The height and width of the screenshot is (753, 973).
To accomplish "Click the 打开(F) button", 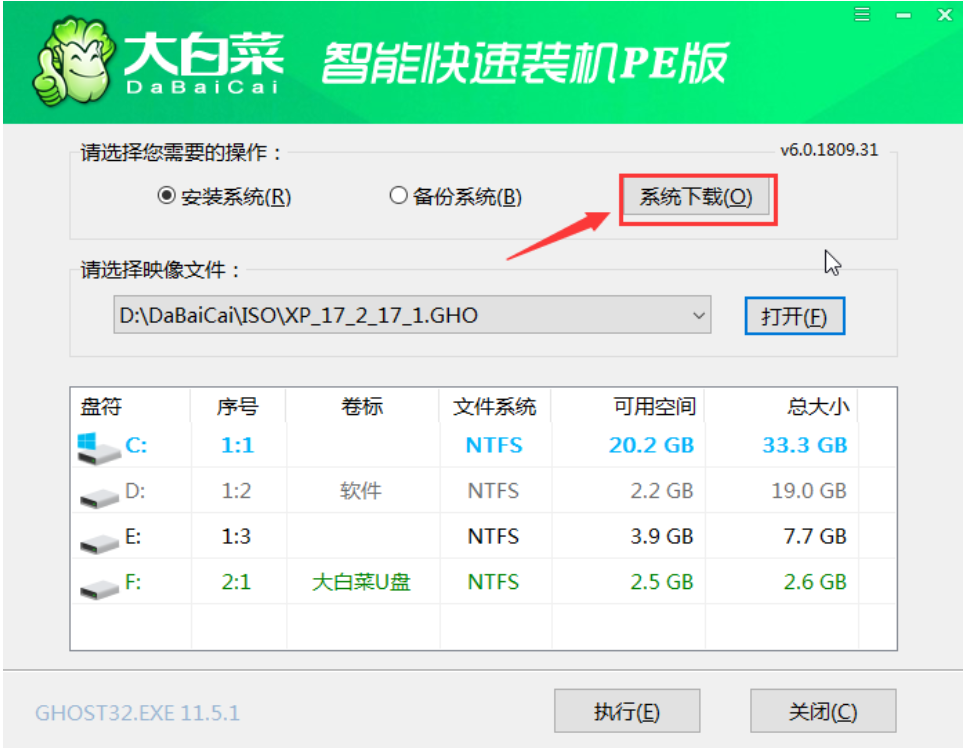I will [x=794, y=317].
